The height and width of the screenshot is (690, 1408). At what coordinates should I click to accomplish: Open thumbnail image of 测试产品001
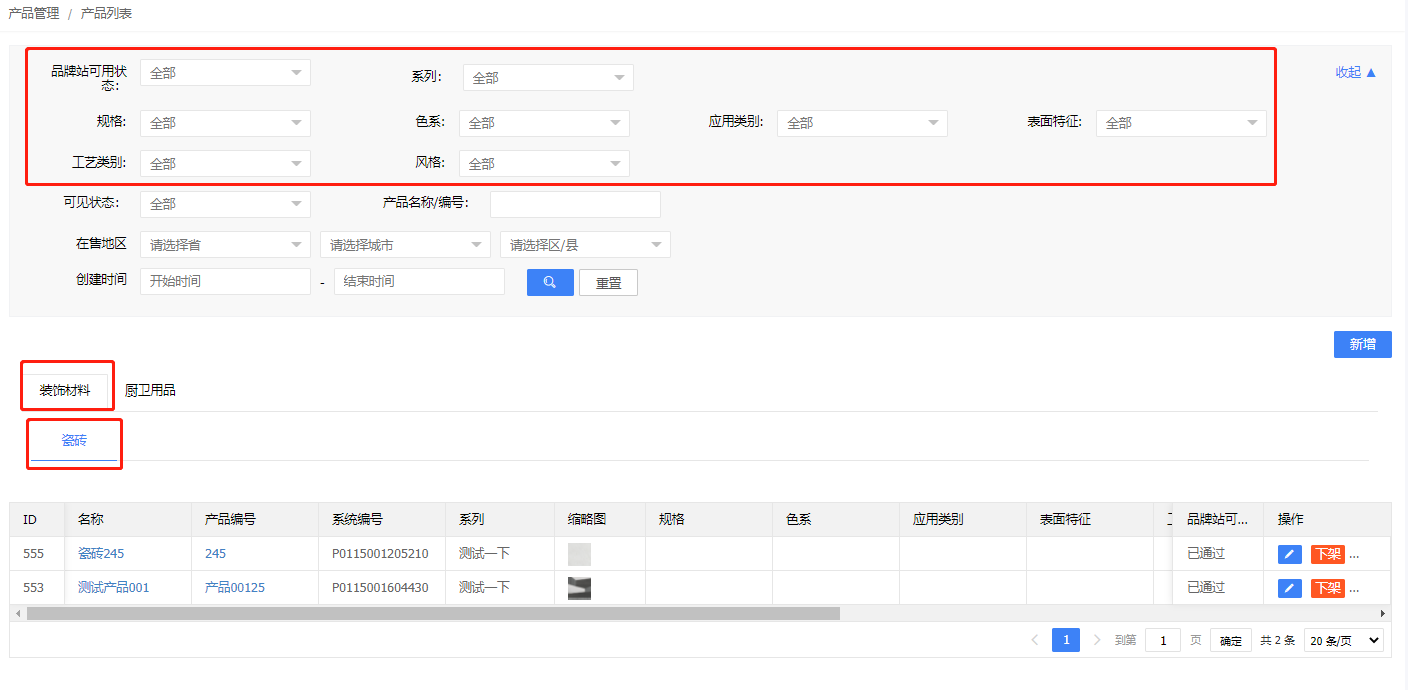tap(579, 588)
